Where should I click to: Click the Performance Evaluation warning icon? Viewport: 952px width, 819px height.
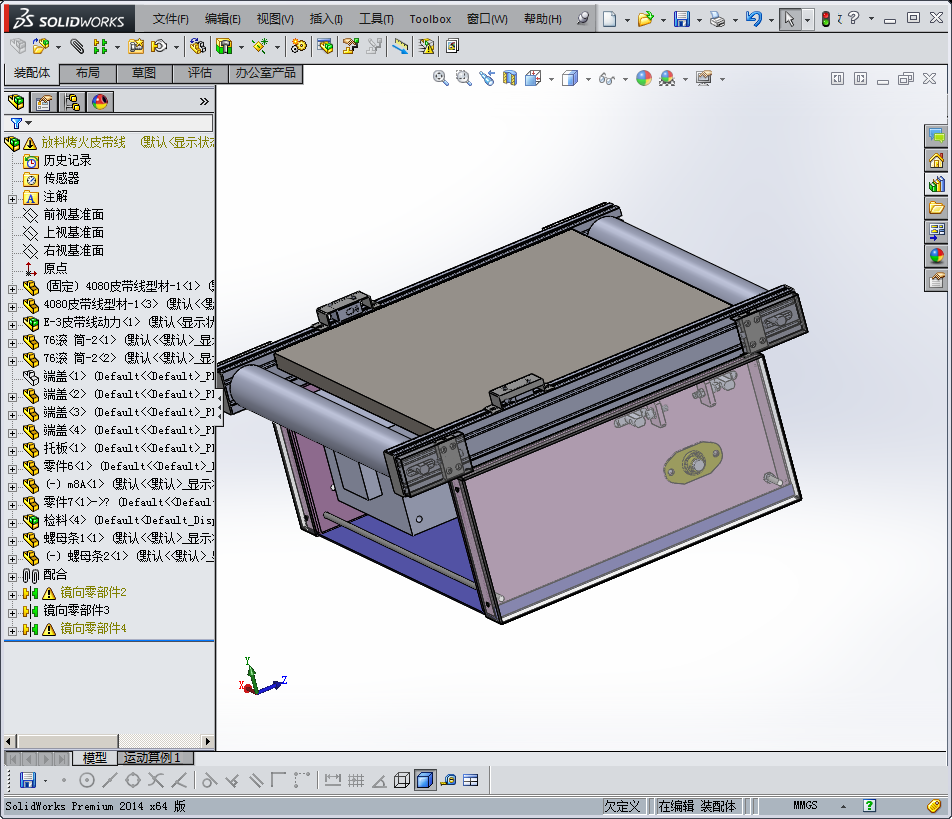(x=426, y=46)
